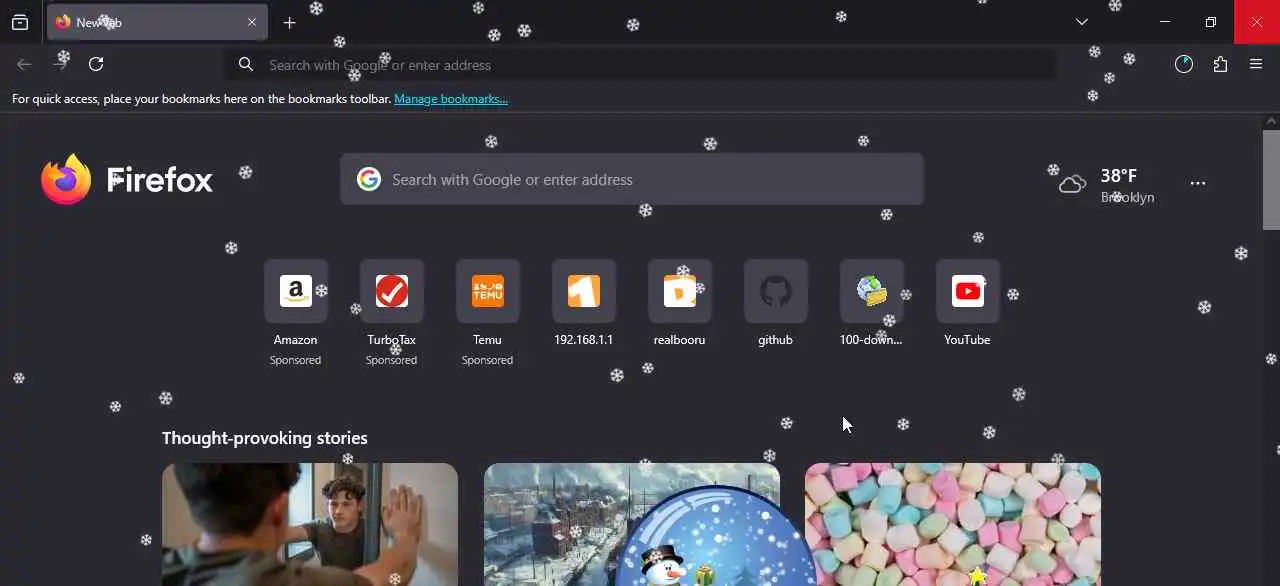The height and width of the screenshot is (586, 1280).
Task: Click the Google G icon in the search box
Action: (x=369, y=179)
